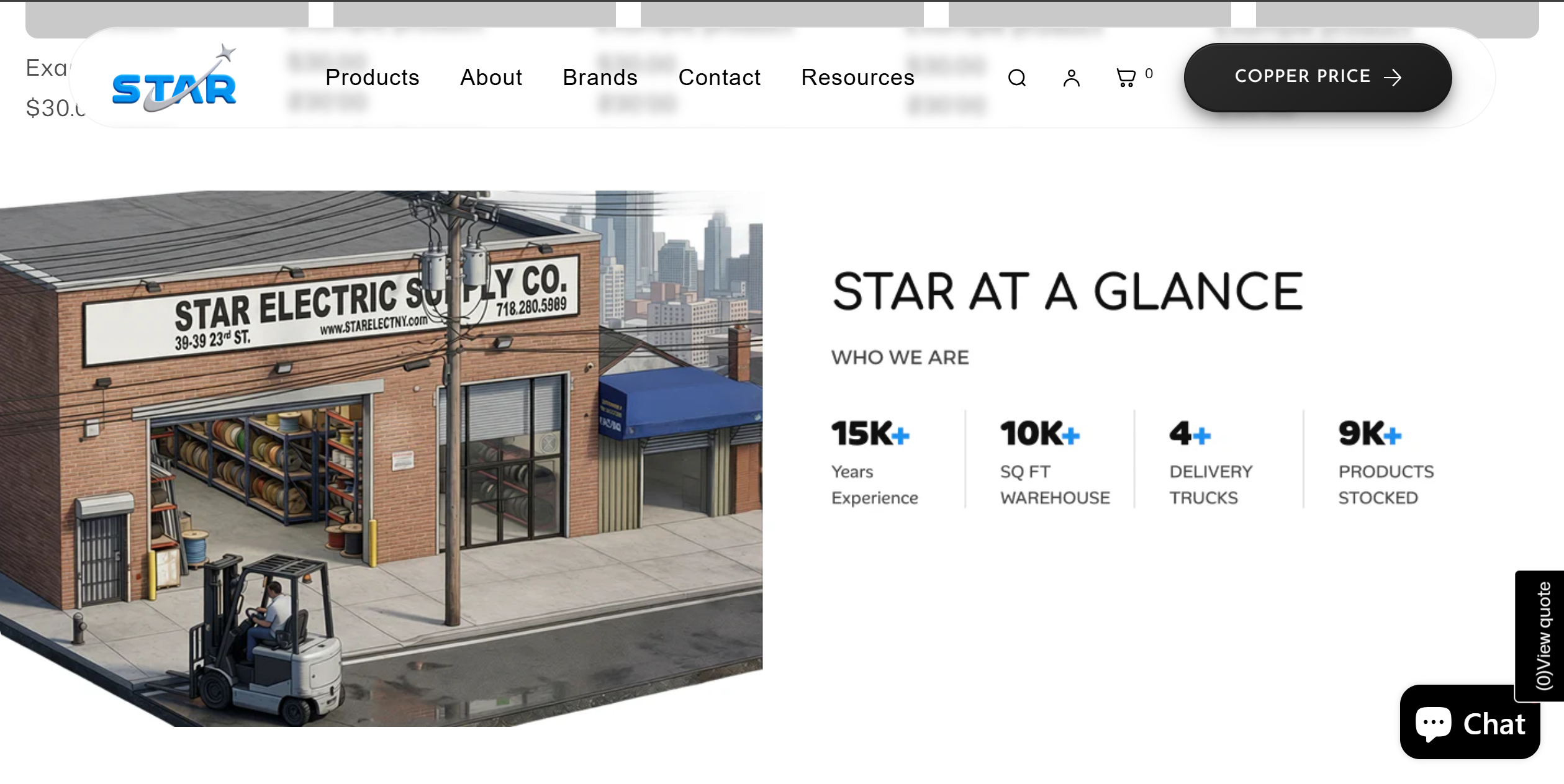Click the 10K+ SQ FT WAREHOUSE stat
This screenshot has width=1564, height=784.
1054,462
